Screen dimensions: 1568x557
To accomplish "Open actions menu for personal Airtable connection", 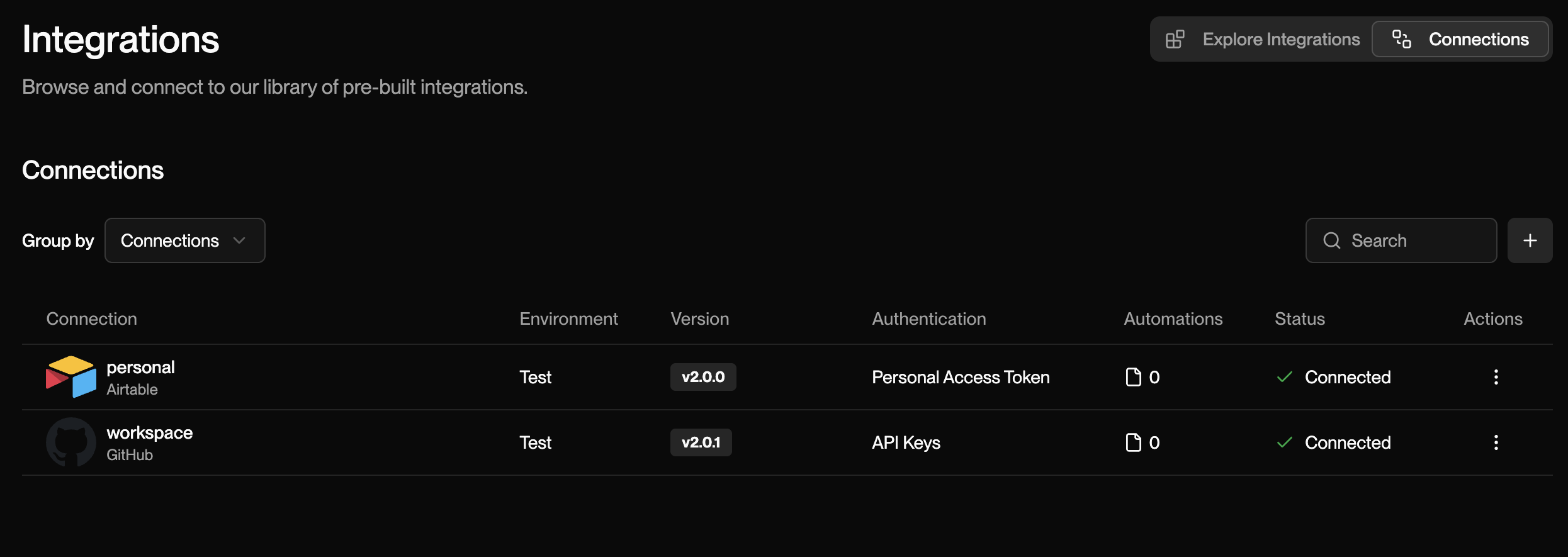I will (1496, 377).
